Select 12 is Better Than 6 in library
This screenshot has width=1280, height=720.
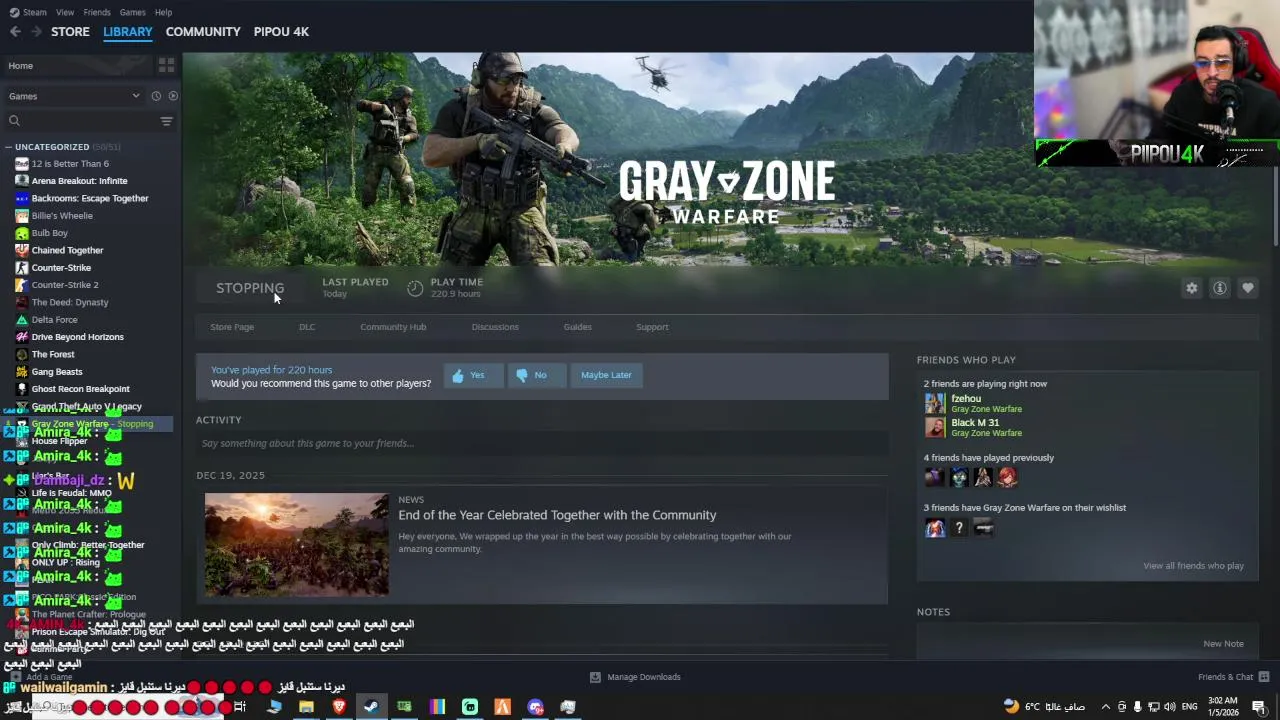click(70, 164)
